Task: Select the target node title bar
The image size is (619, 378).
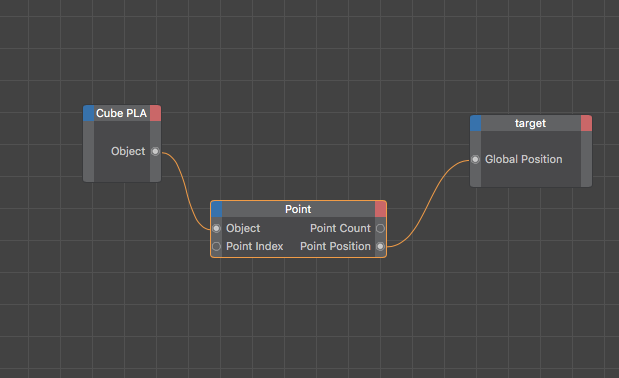Action: click(531, 123)
